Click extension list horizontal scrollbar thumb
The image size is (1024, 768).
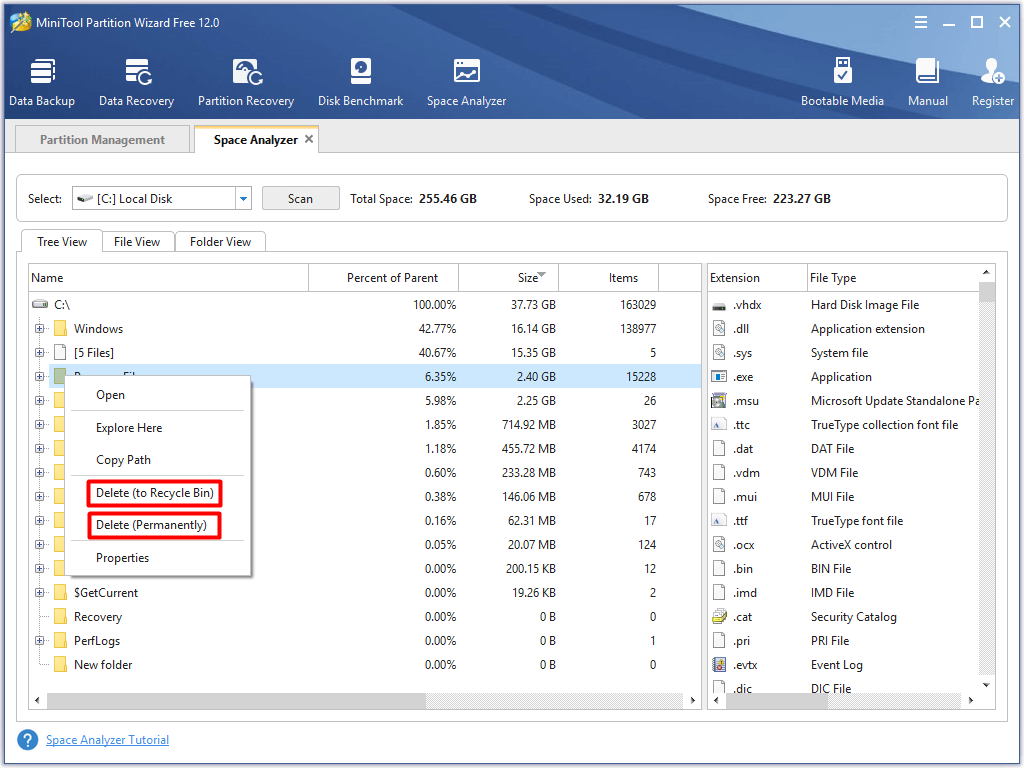pyautogui.click(x=778, y=700)
